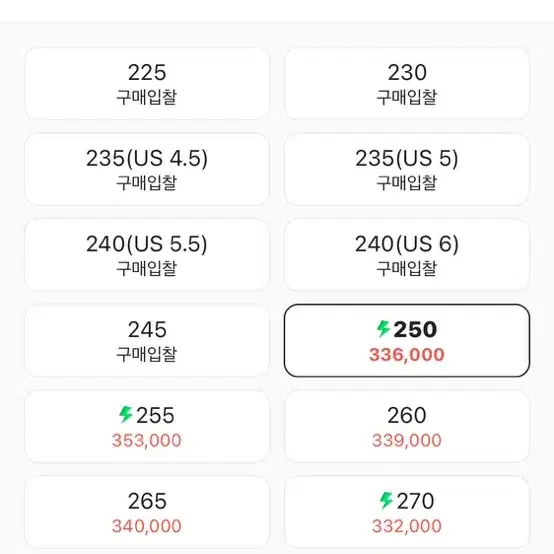Image resolution: width=554 pixels, height=554 pixels.
Task: Select size 225 purchase bid option
Action: 147,83
